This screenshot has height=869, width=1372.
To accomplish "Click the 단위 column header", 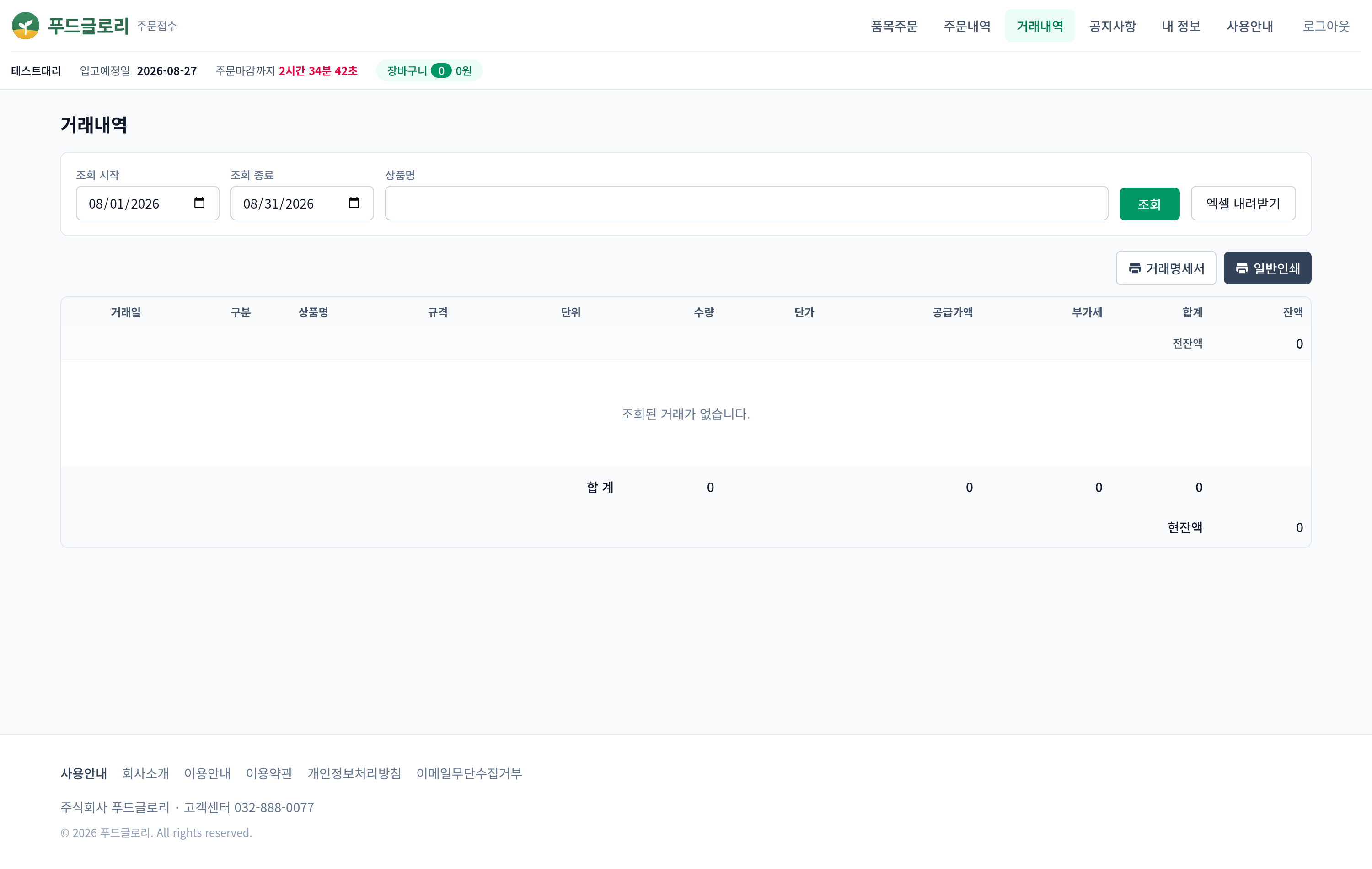I will point(570,312).
